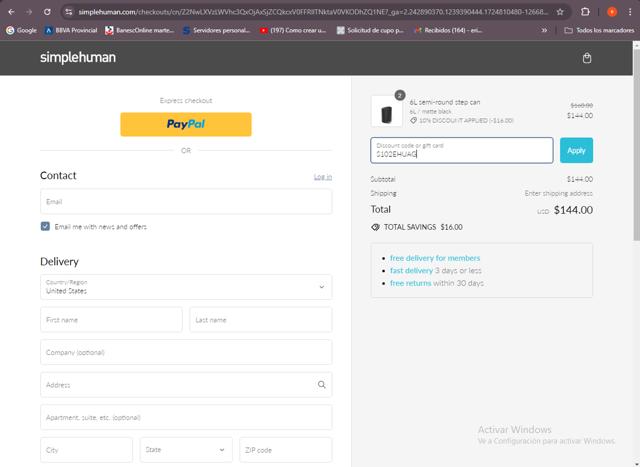This screenshot has width=640, height=467.
Task: Open the Todos los marcadores folder
Action: click(599, 30)
